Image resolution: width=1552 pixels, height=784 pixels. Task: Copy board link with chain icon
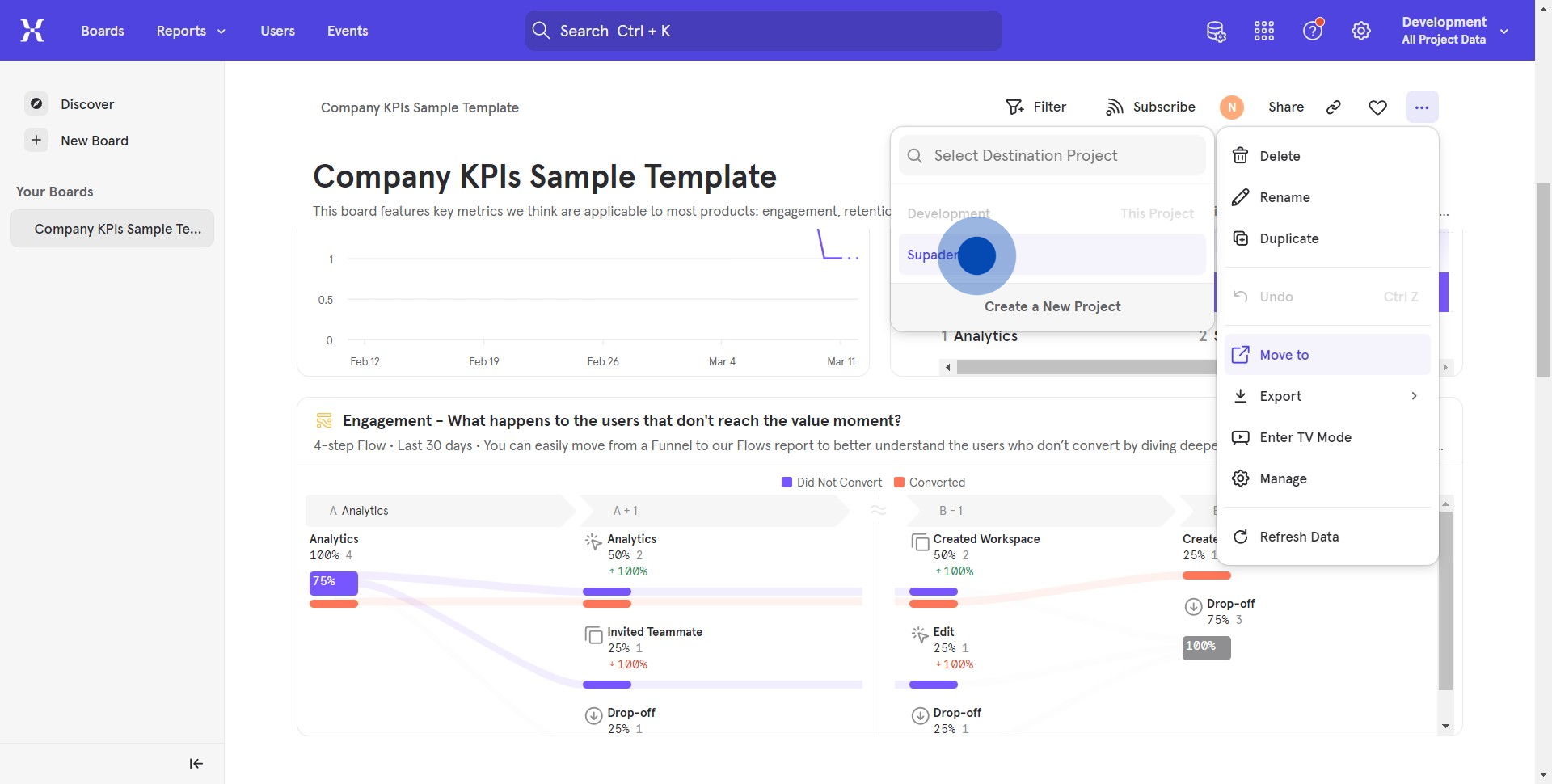[x=1334, y=107]
